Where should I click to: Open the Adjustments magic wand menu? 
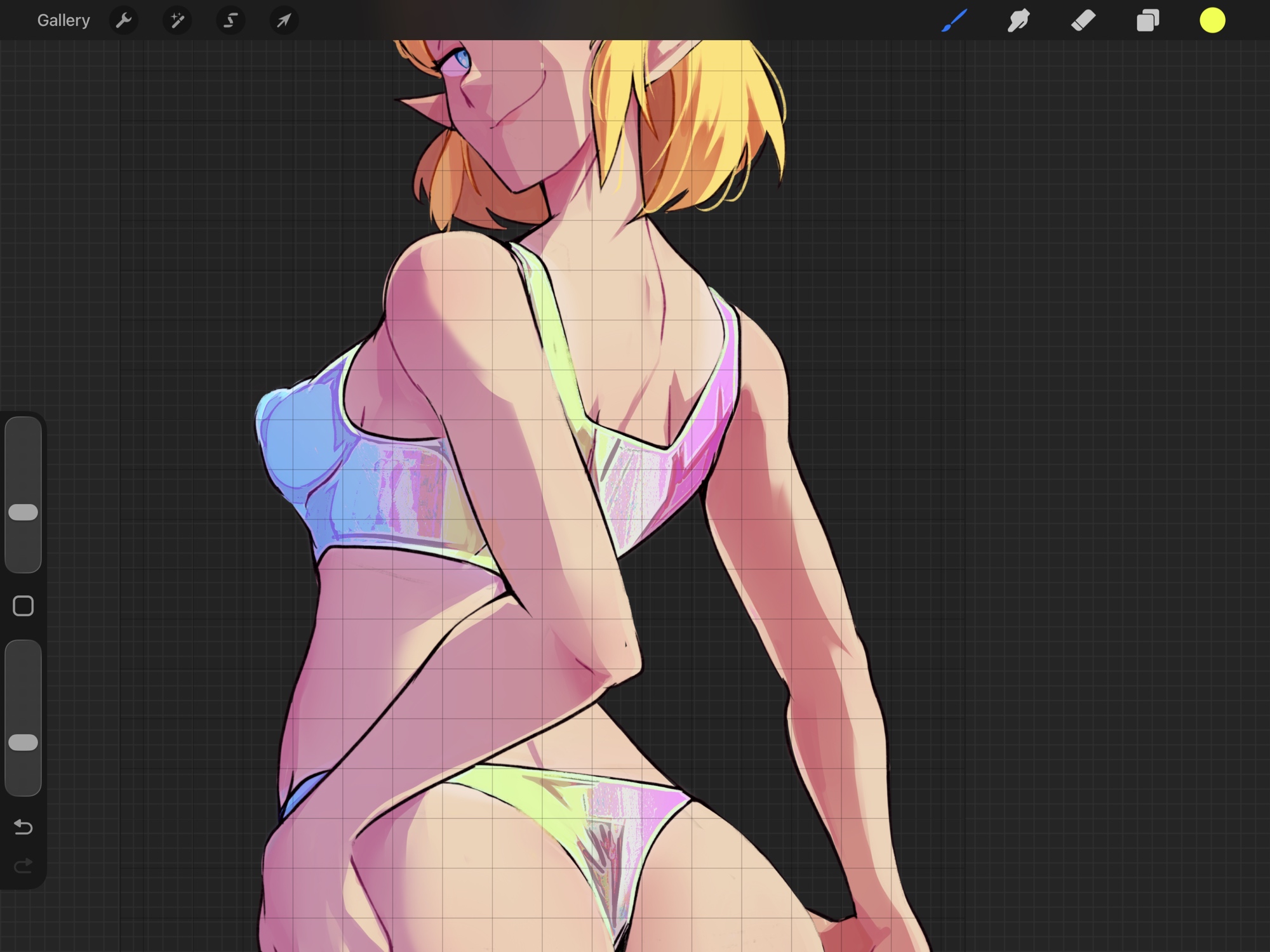[177, 20]
